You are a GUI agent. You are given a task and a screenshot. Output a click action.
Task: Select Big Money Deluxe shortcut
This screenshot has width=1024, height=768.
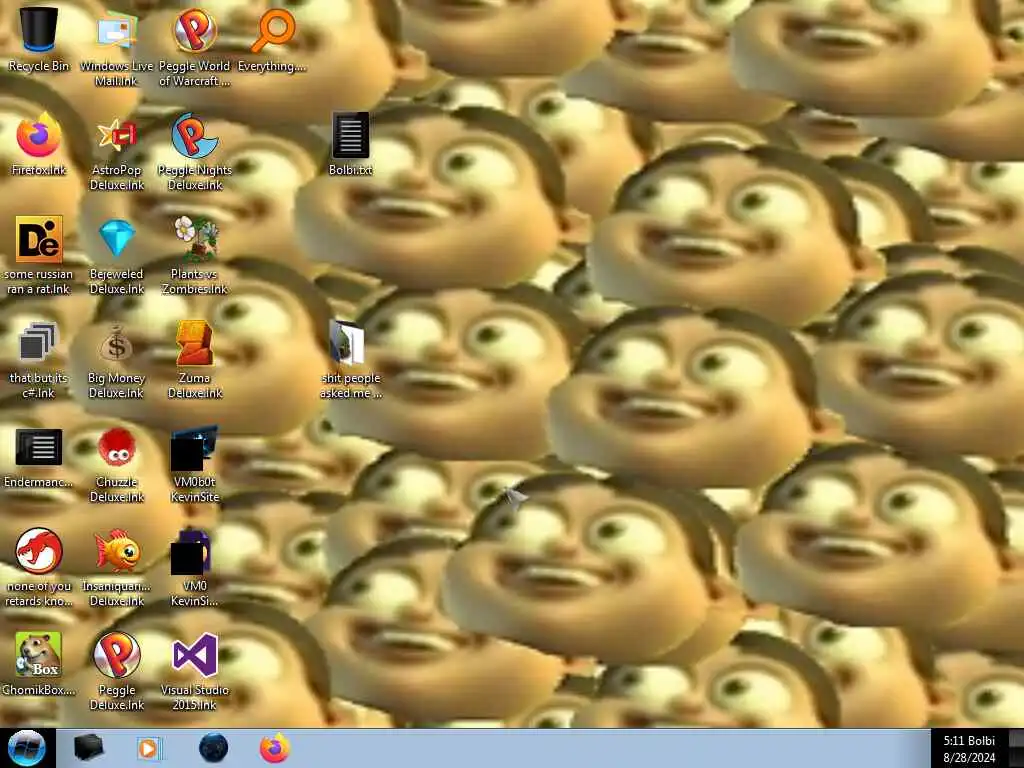pos(116,359)
